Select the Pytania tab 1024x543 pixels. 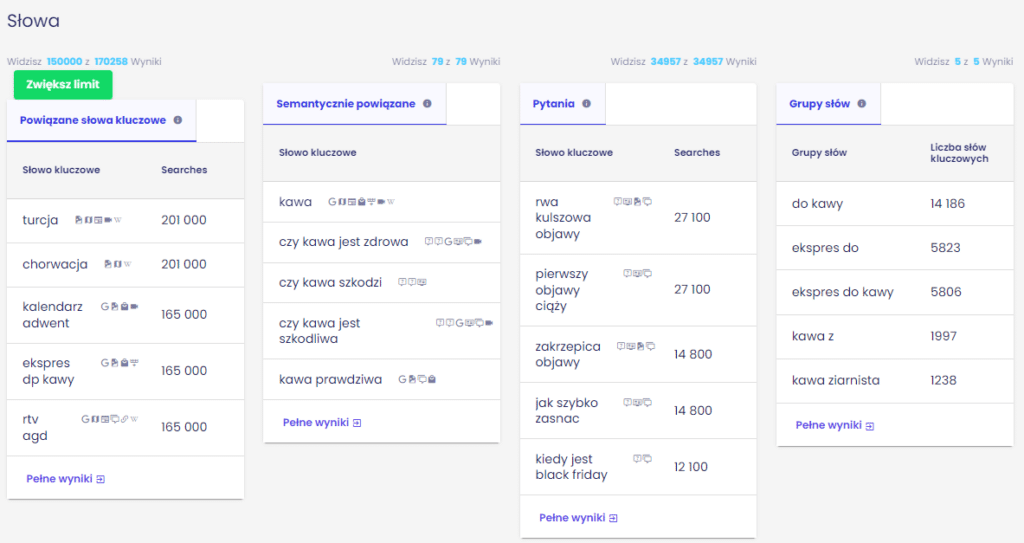click(562, 104)
